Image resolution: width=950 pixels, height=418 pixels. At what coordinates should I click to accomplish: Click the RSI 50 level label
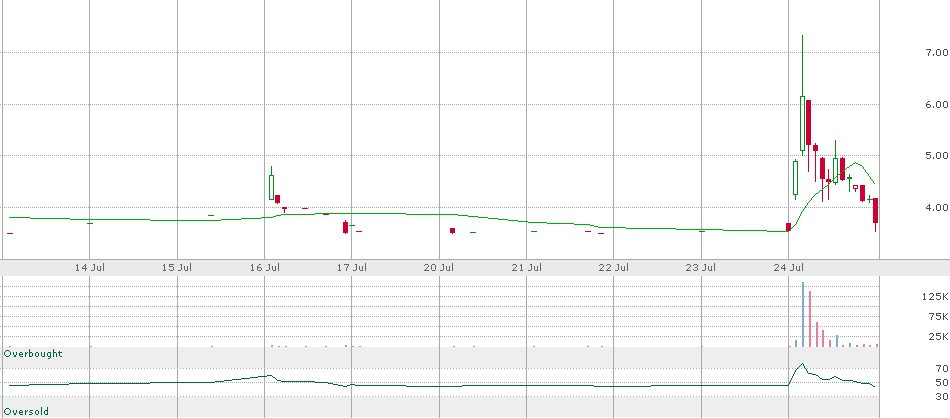click(x=942, y=382)
